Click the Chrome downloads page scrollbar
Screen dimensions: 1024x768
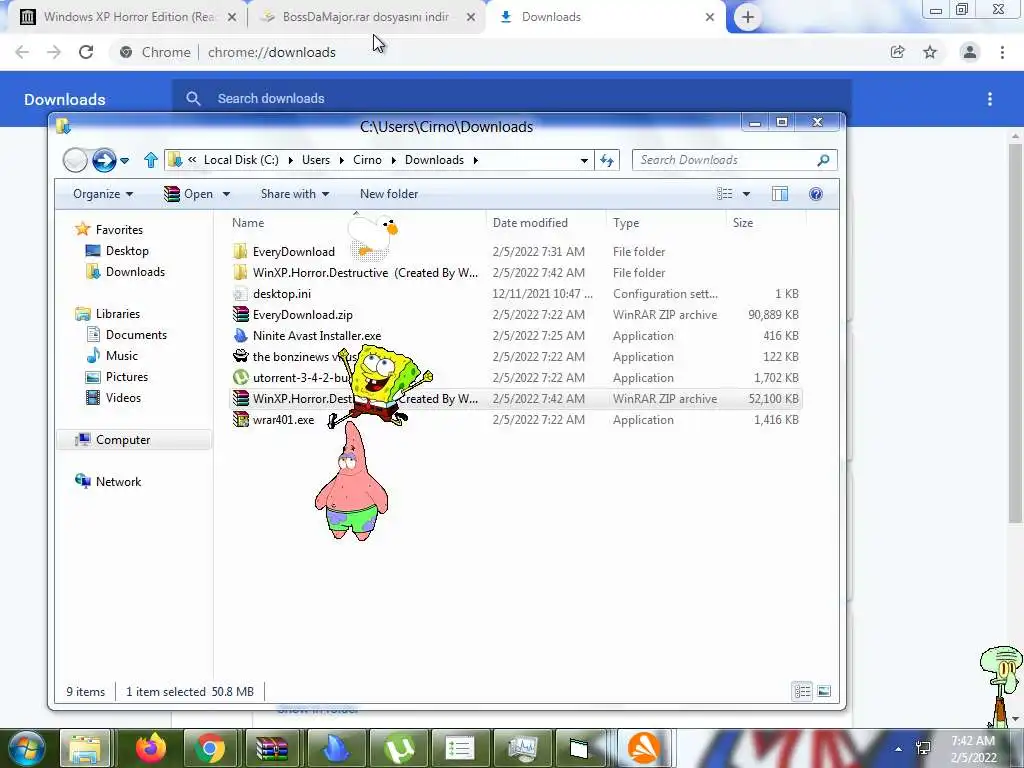[1015, 333]
